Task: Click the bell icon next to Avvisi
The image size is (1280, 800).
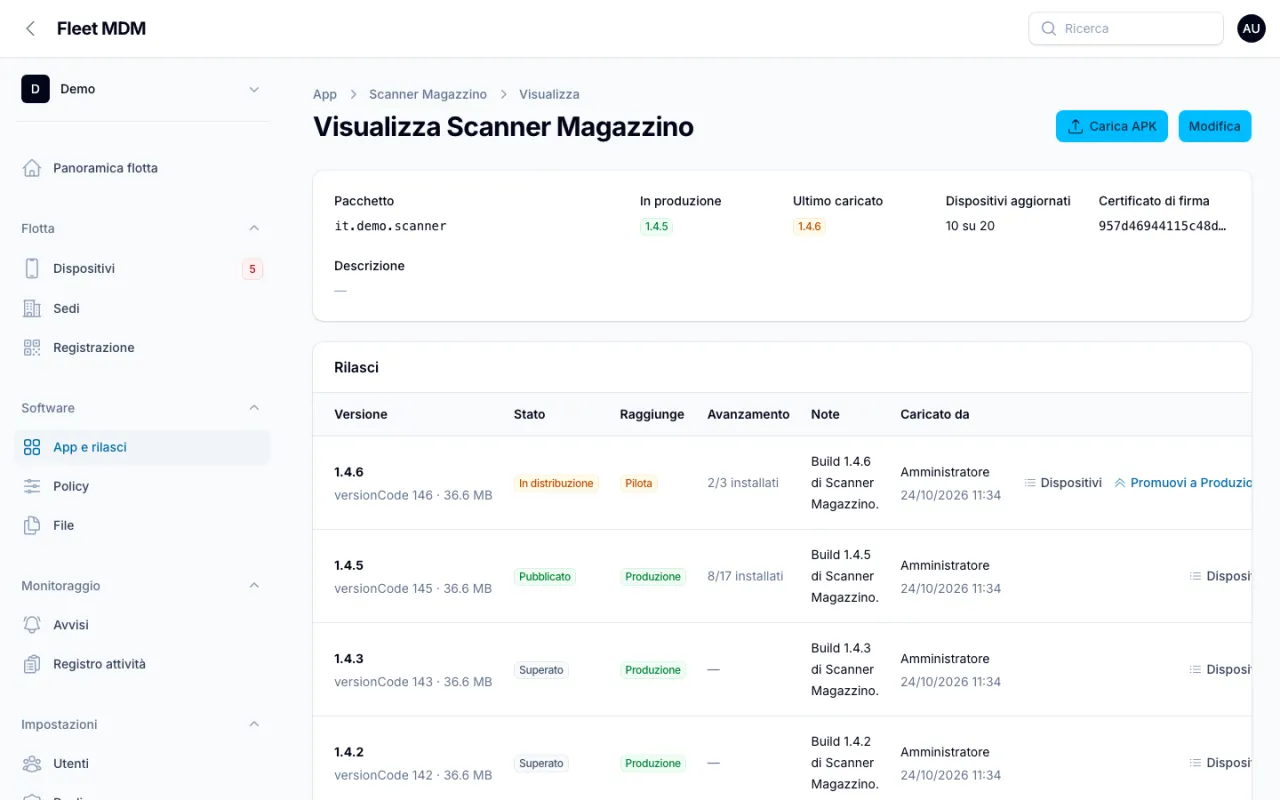Action: pyautogui.click(x=32, y=625)
